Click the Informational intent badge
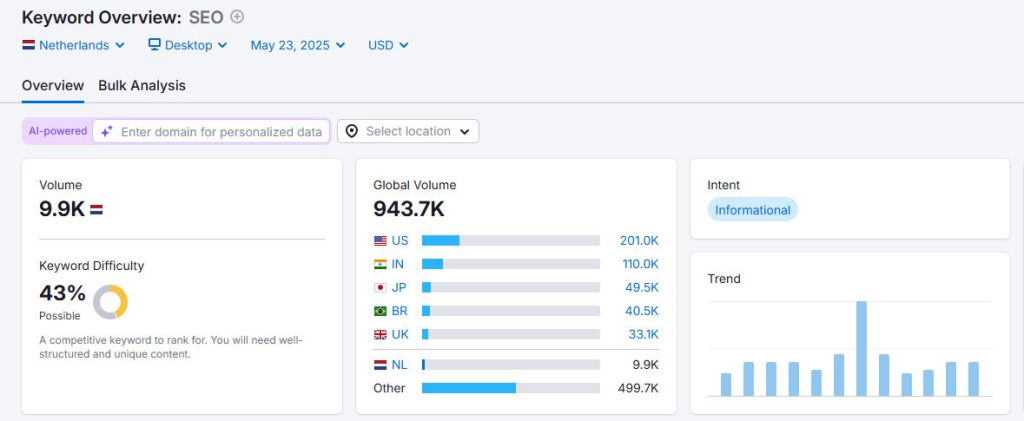This screenshot has height=421, width=1024. [x=752, y=210]
